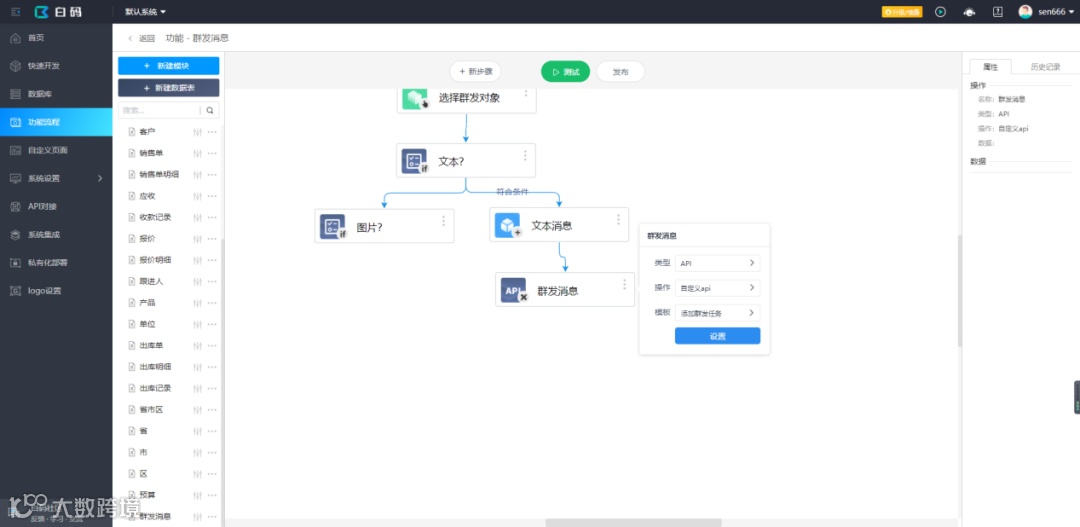Click the 新步骤 add step button
1080x527 pixels.
(x=475, y=71)
